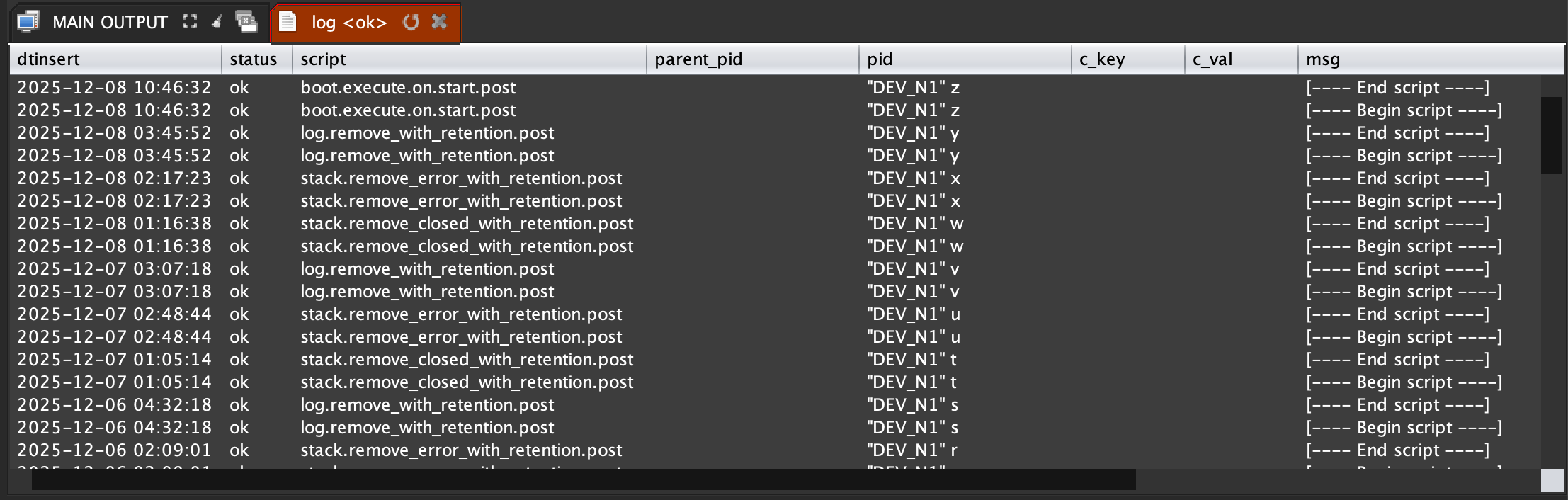Clear the output using the broom icon
This screenshot has width=1568, height=500.
click(217, 22)
